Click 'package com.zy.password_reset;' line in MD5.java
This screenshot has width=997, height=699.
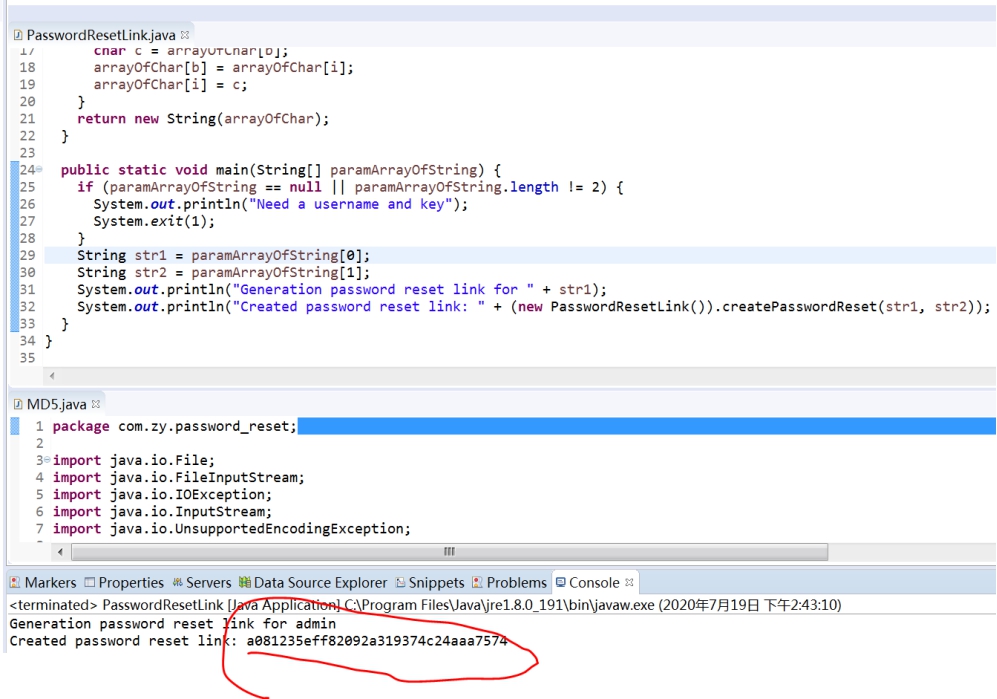[174, 426]
